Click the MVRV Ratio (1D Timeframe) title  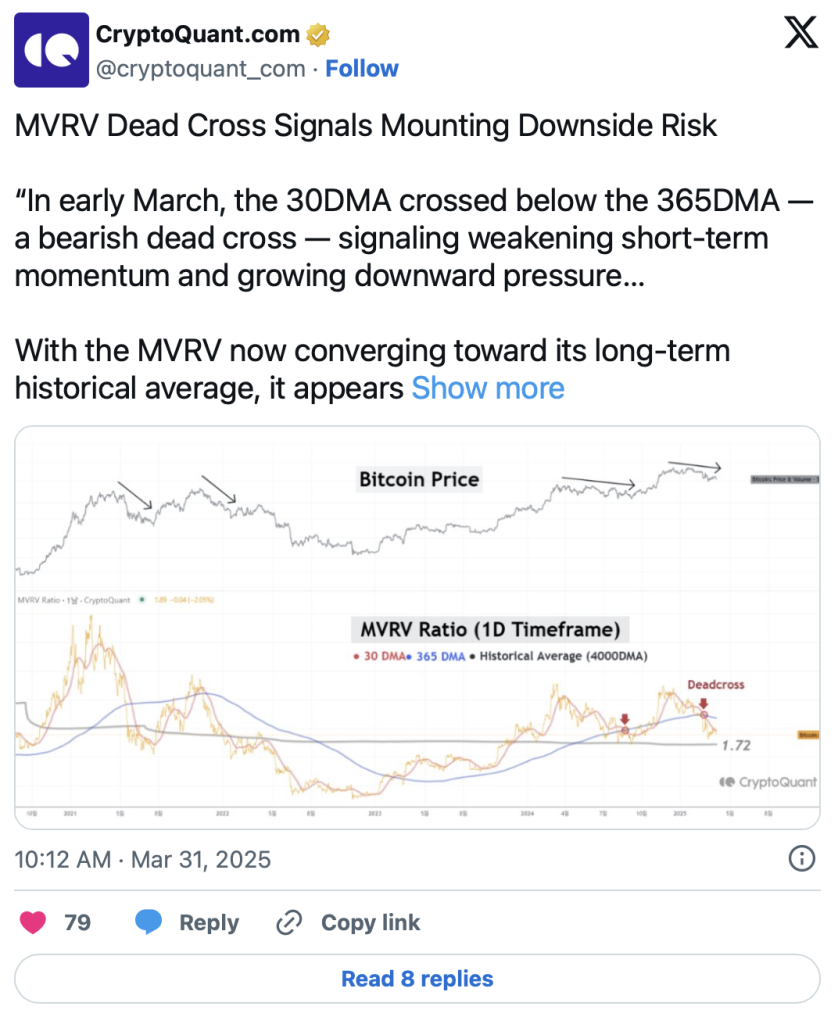click(x=490, y=630)
